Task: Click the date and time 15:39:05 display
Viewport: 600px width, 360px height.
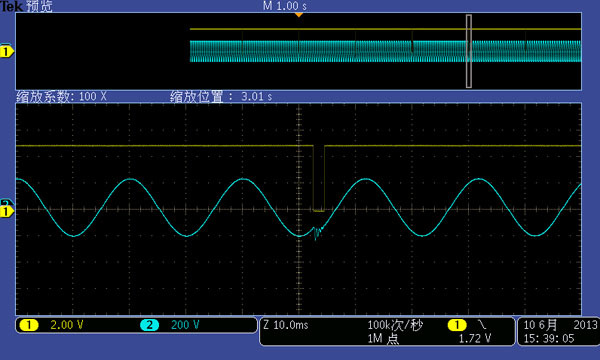Action: (x=560, y=332)
